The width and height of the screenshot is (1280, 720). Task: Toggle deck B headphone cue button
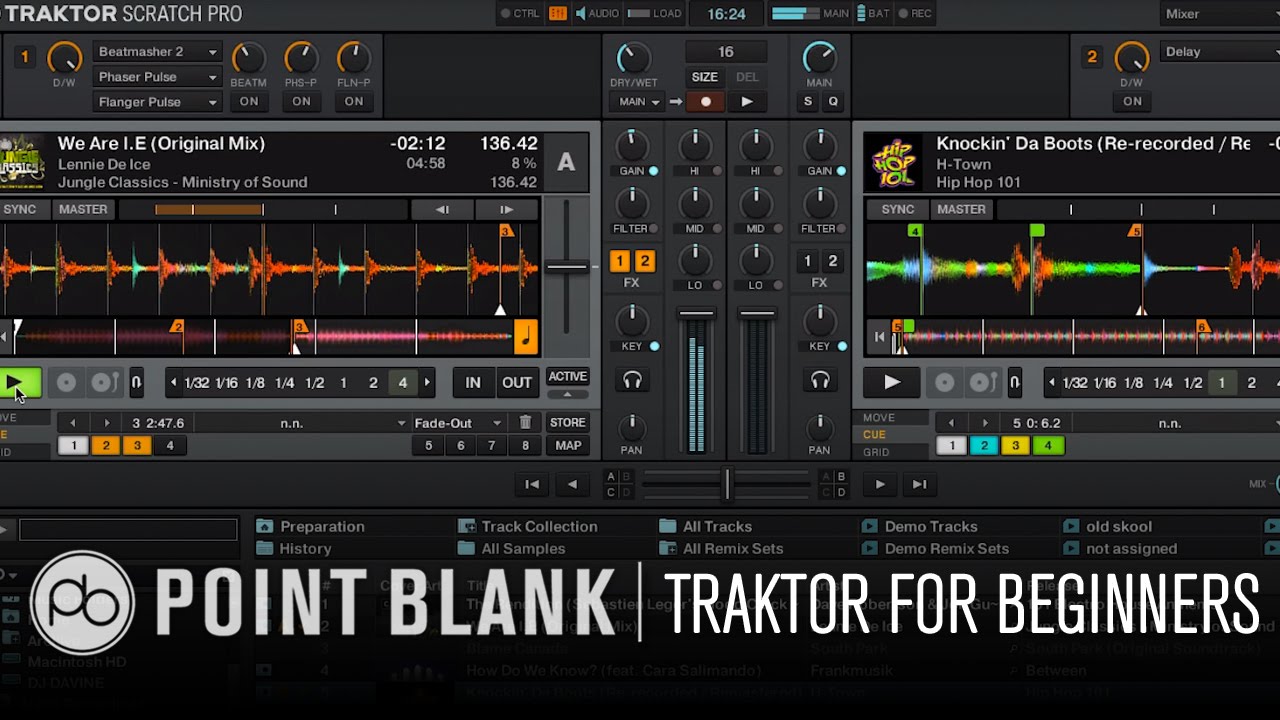[x=820, y=380]
